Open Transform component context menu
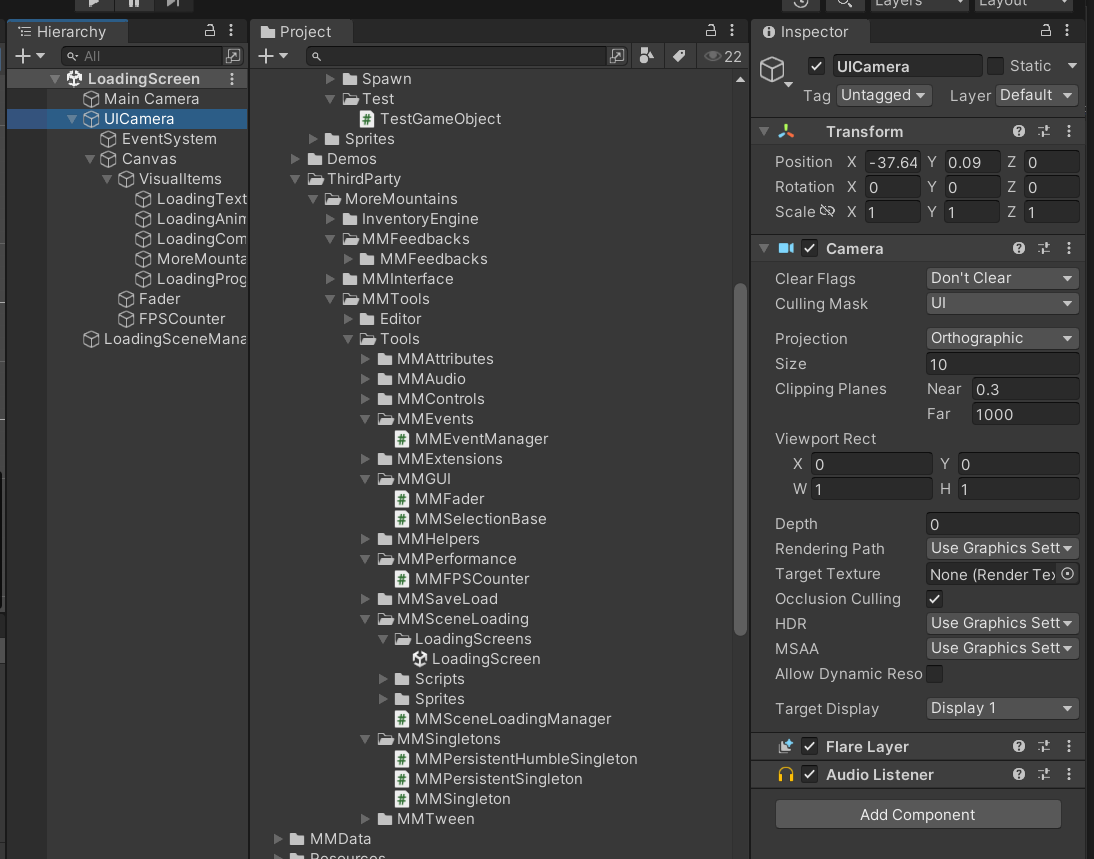The width and height of the screenshot is (1094, 859). [x=1069, y=131]
